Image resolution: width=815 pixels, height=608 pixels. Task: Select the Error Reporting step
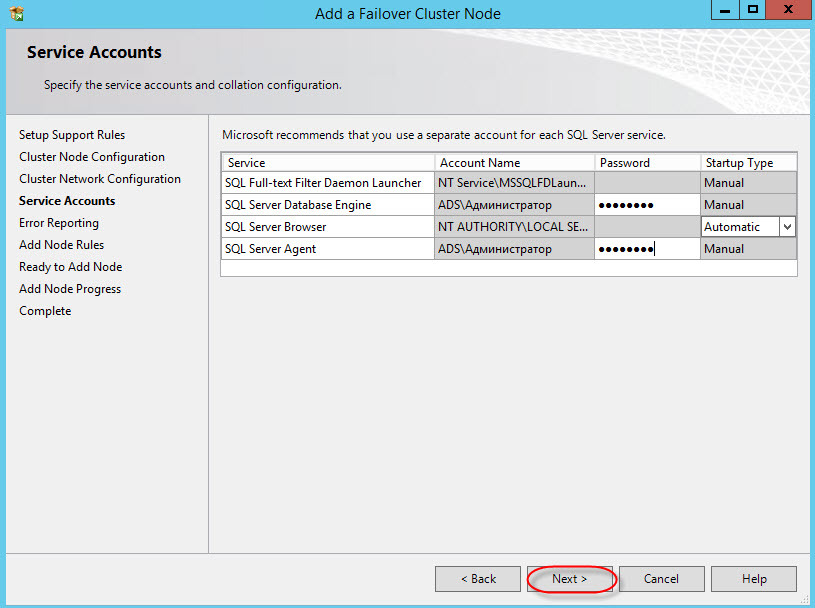coord(59,223)
